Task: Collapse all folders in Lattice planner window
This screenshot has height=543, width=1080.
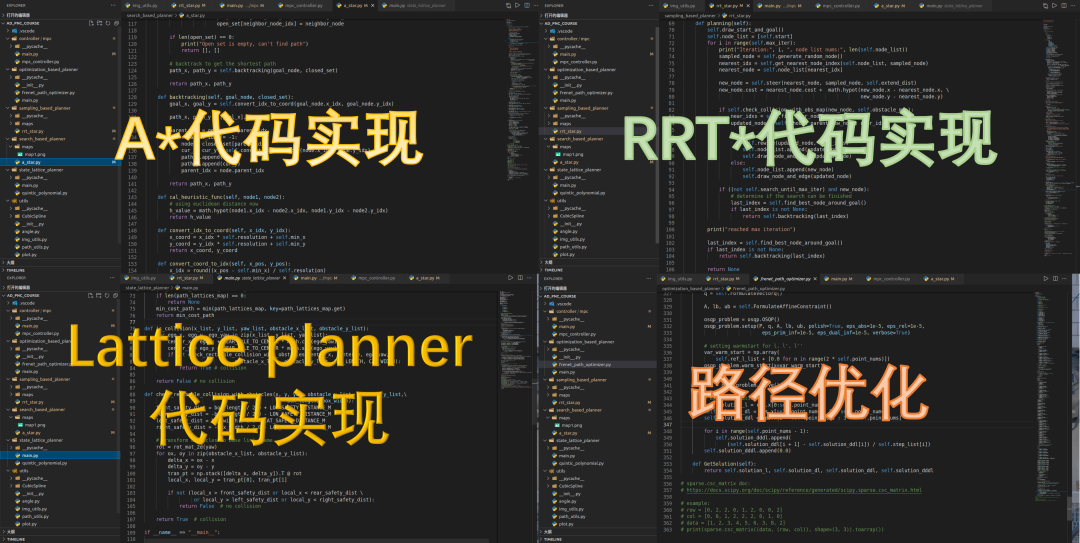Action: [x=115, y=296]
